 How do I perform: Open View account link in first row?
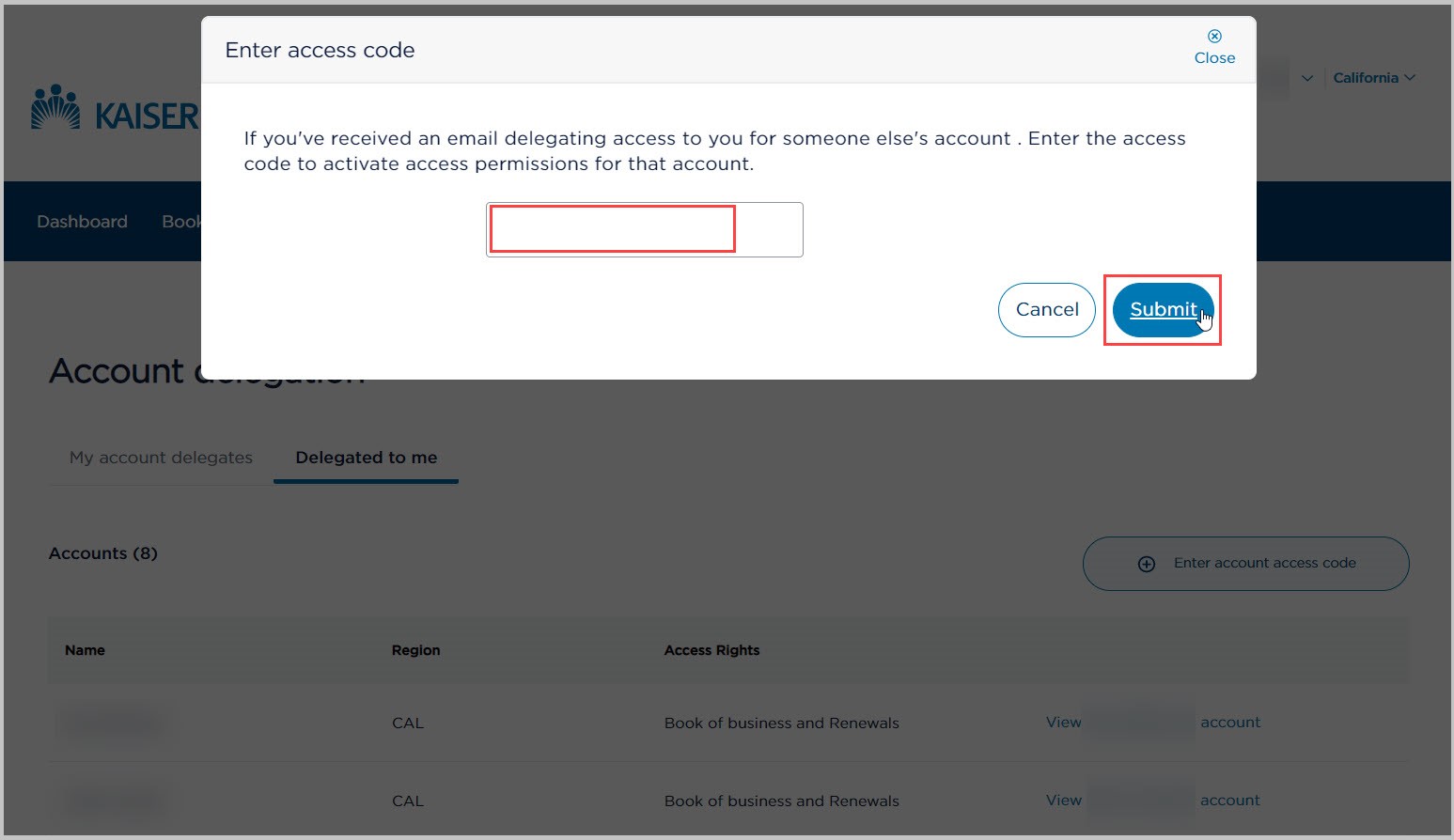pos(1153,723)
